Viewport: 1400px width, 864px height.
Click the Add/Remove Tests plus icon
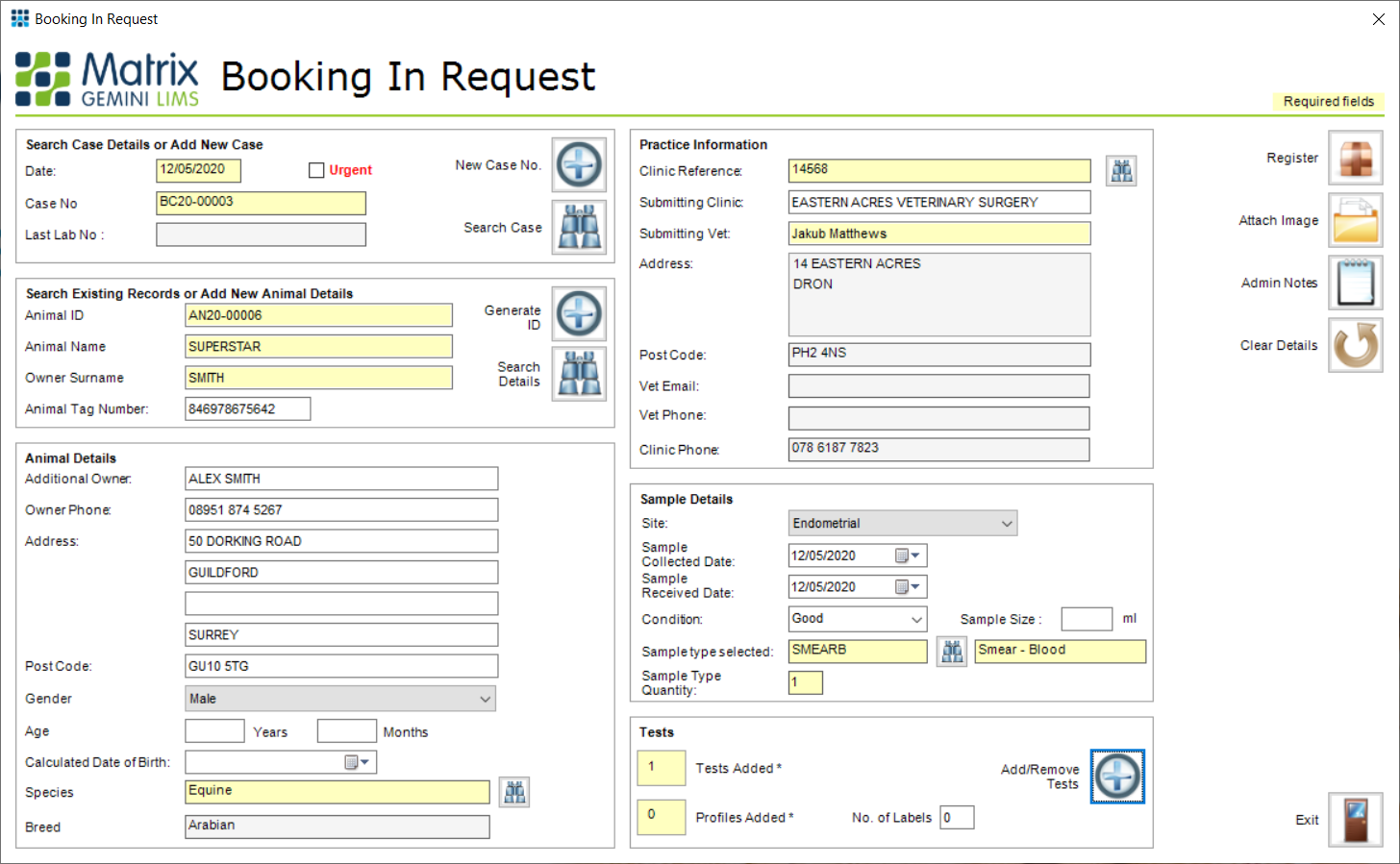(1117, 776)
